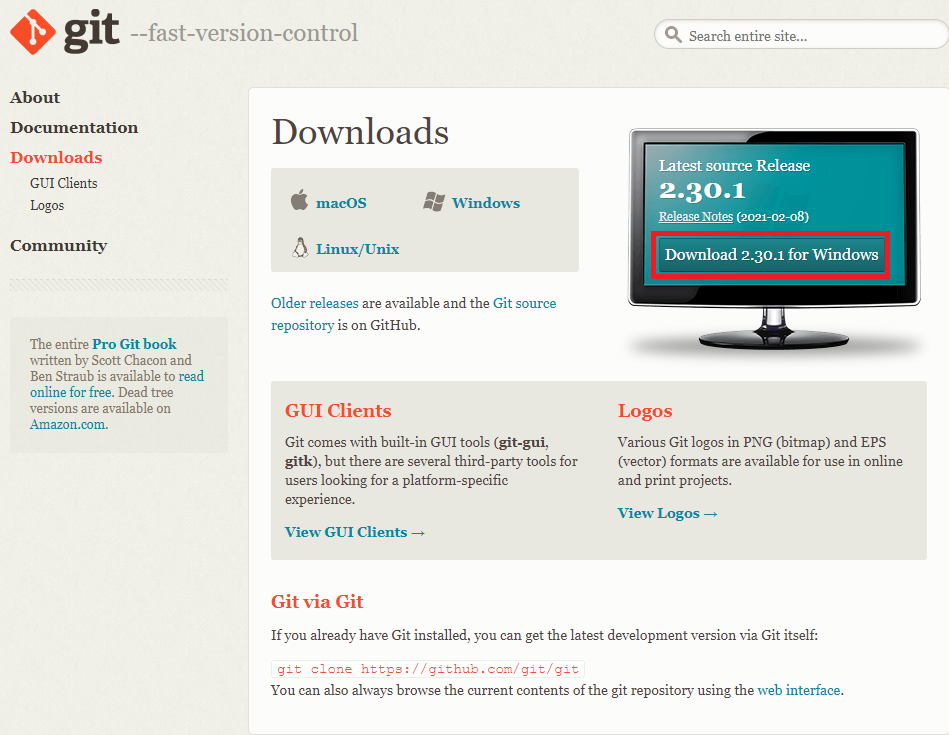Click the Linux penguin icon

[x=300, y=248]
